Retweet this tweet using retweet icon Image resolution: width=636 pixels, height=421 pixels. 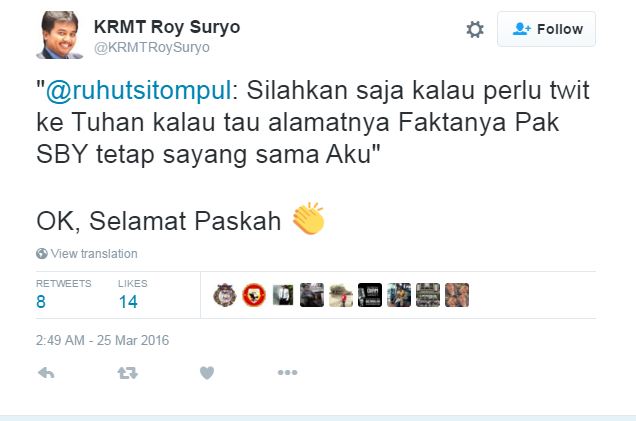tap(128, 373)
